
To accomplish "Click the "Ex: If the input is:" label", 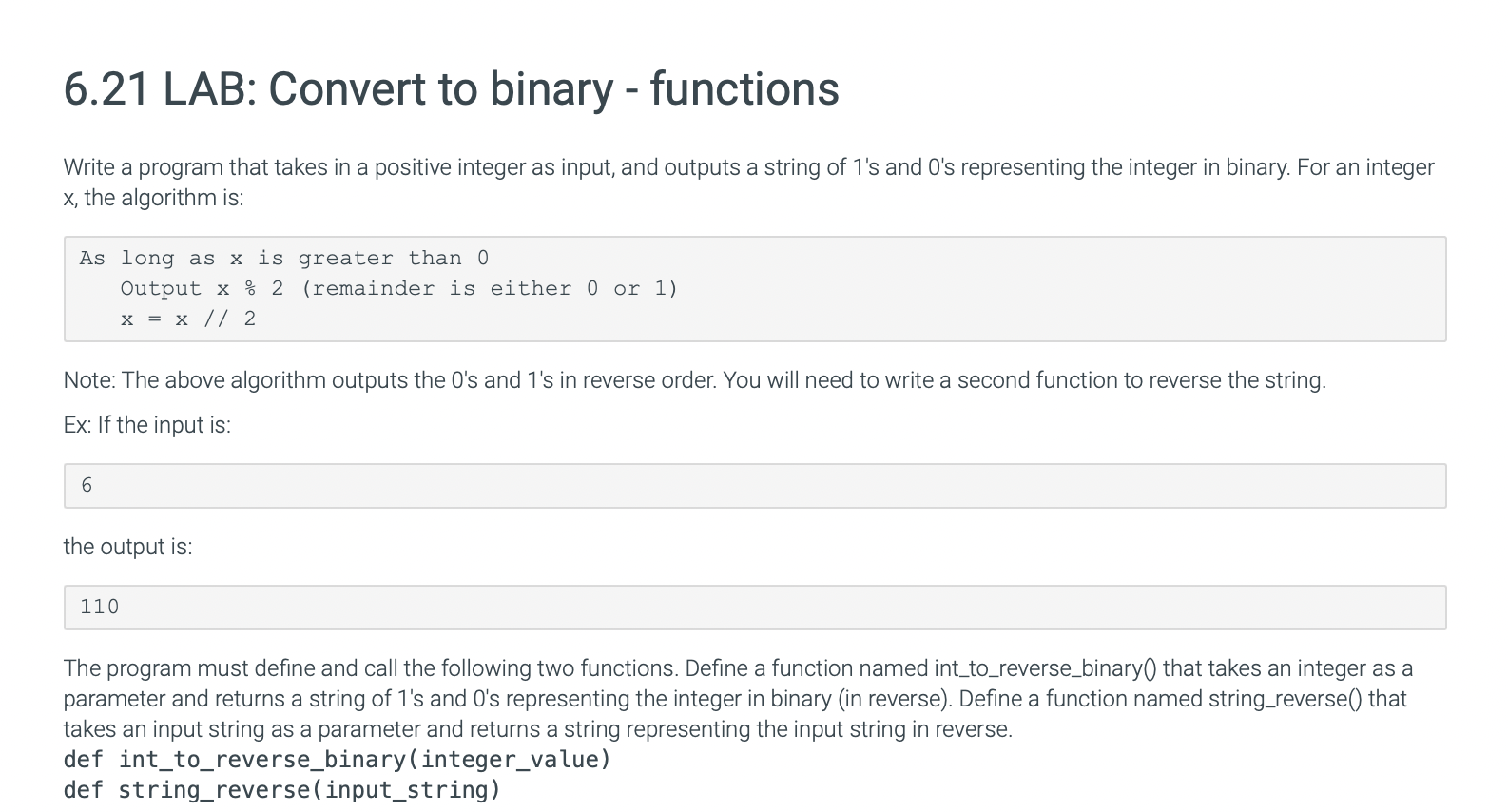I will click(147, 425).
